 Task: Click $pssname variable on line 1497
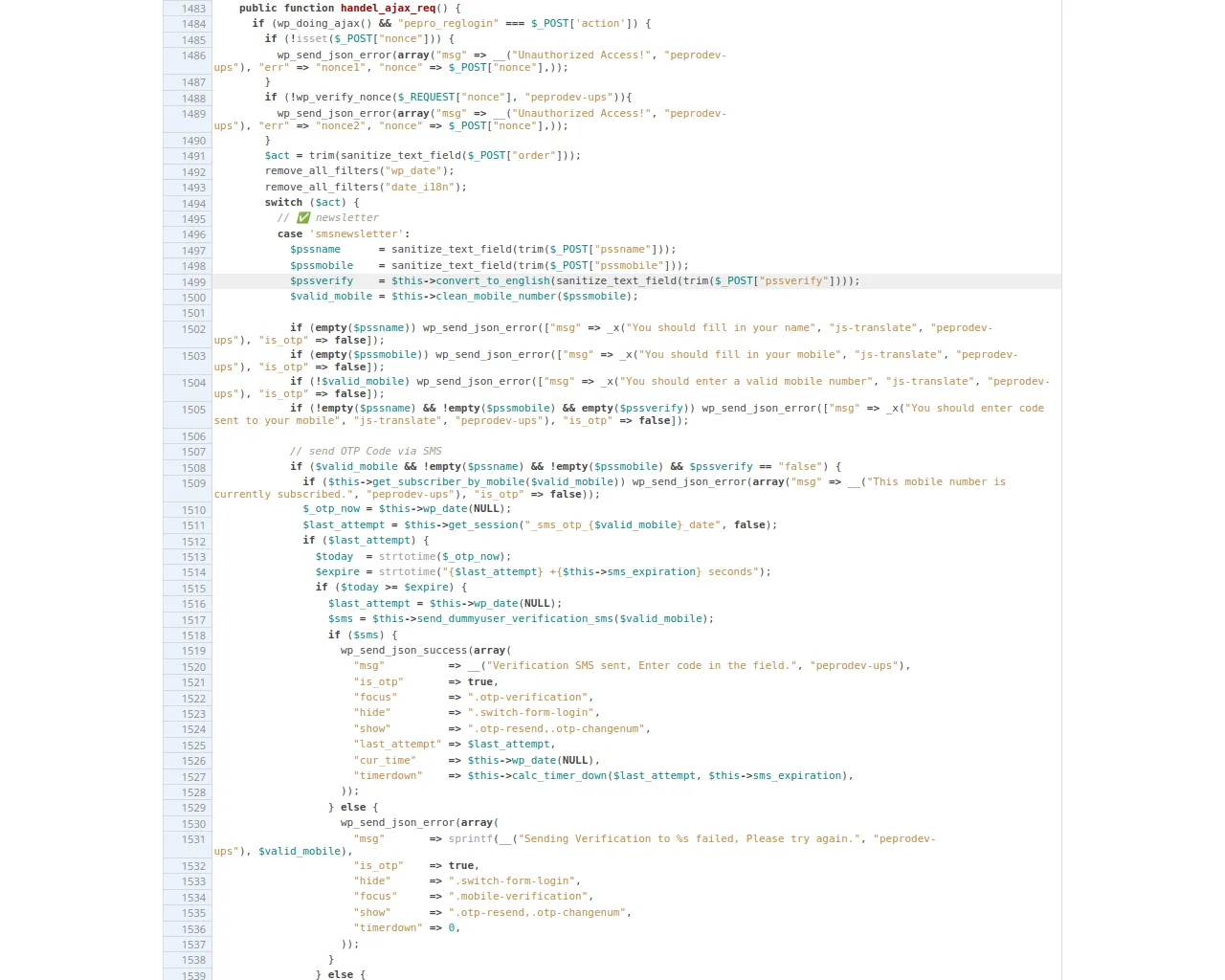[315, 249]
